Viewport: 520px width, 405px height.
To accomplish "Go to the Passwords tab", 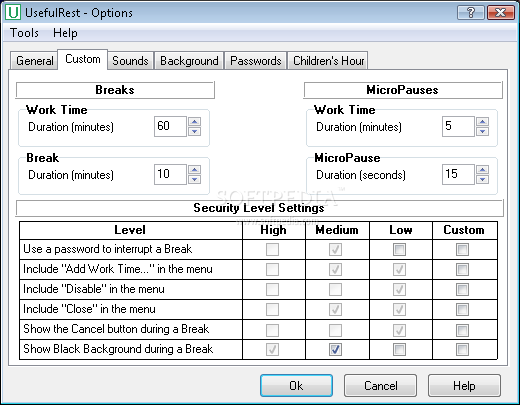I will (x=256, y=61).
